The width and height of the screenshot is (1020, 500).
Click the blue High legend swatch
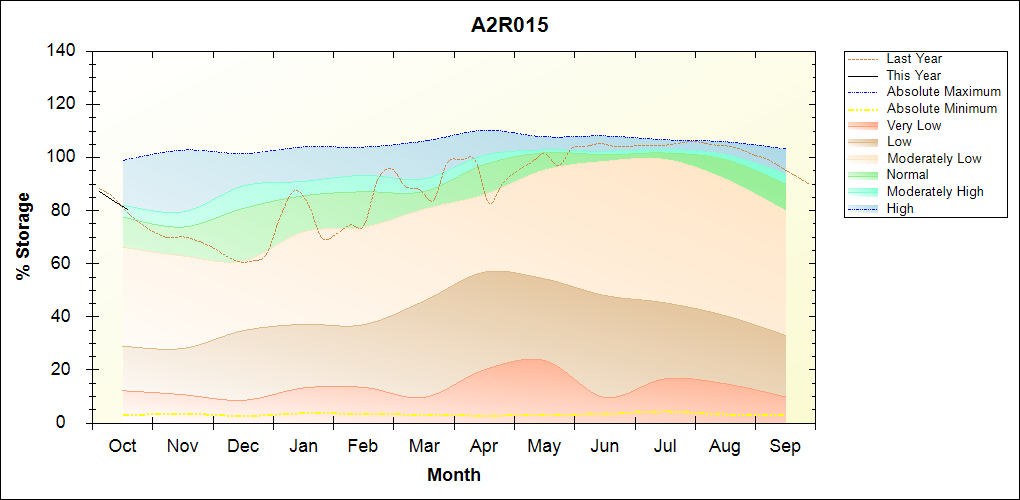[864, 209]
